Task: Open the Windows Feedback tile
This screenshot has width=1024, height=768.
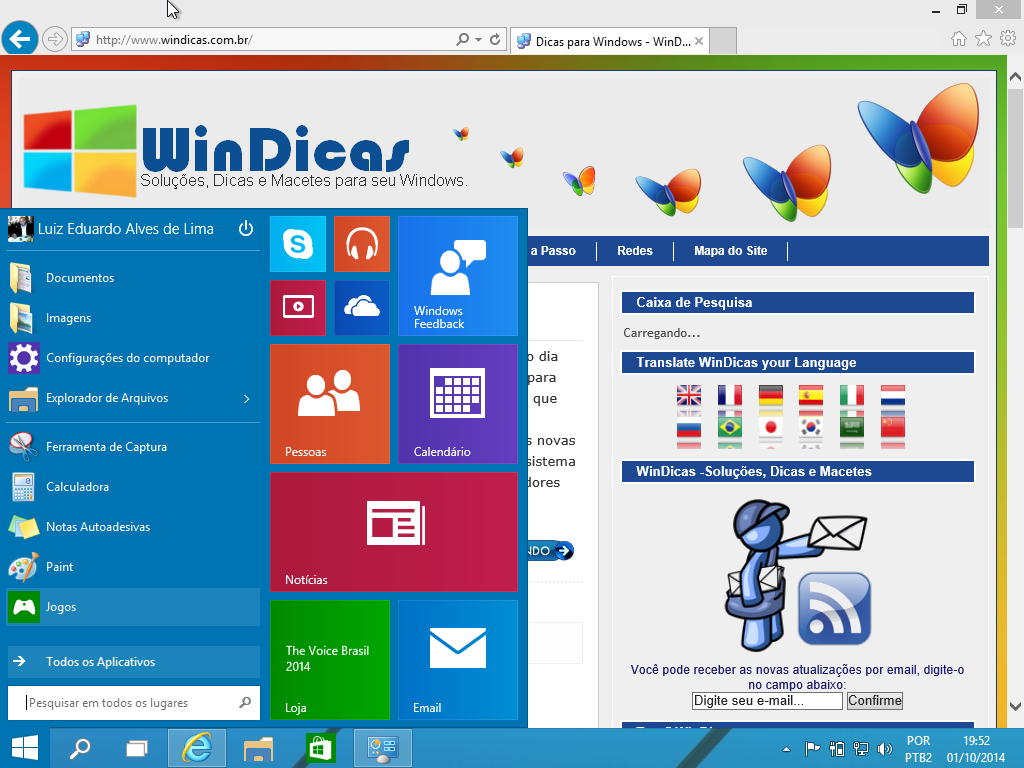Action: 458,276
